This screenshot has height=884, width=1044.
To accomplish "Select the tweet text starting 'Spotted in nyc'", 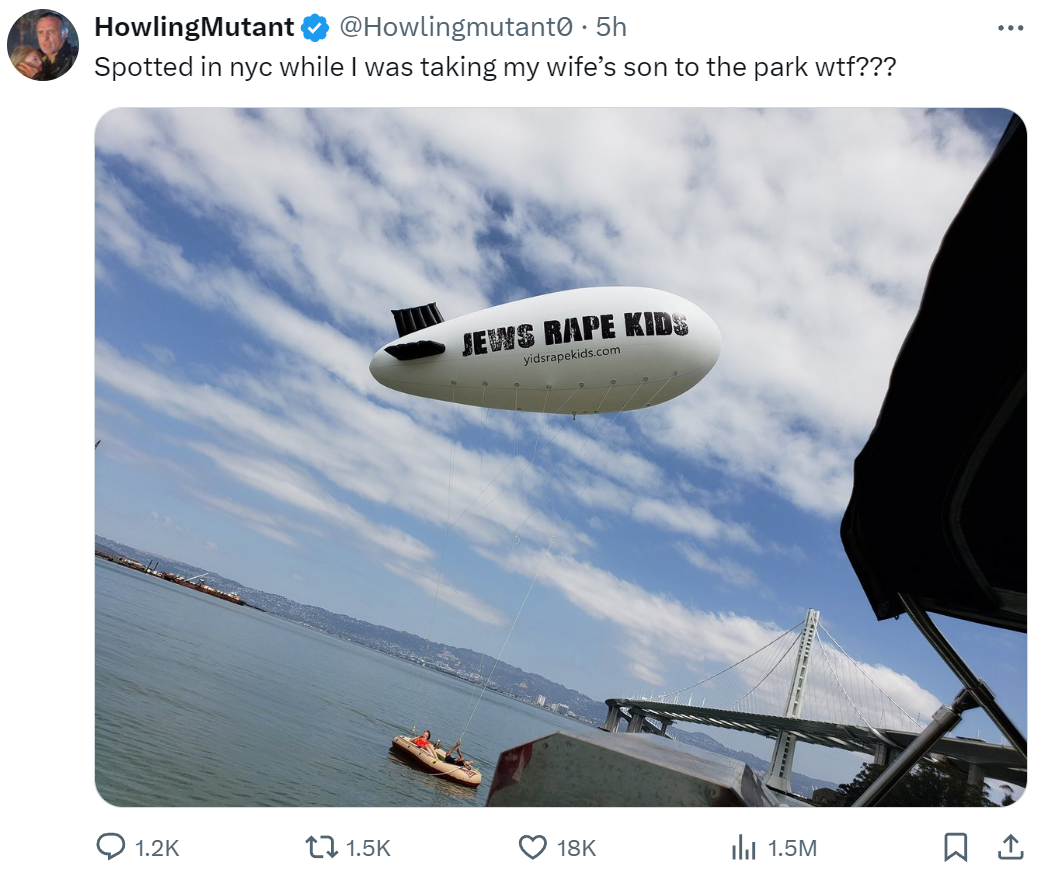I will coord(495,67).
